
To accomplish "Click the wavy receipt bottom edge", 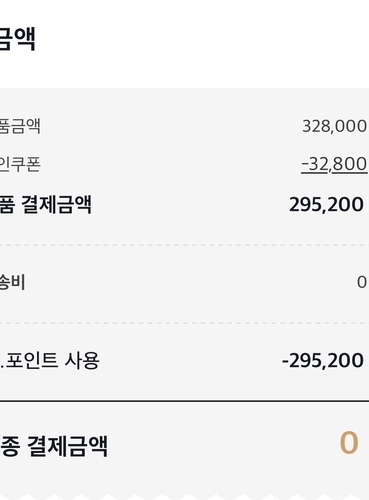I will tap(184, 494).
